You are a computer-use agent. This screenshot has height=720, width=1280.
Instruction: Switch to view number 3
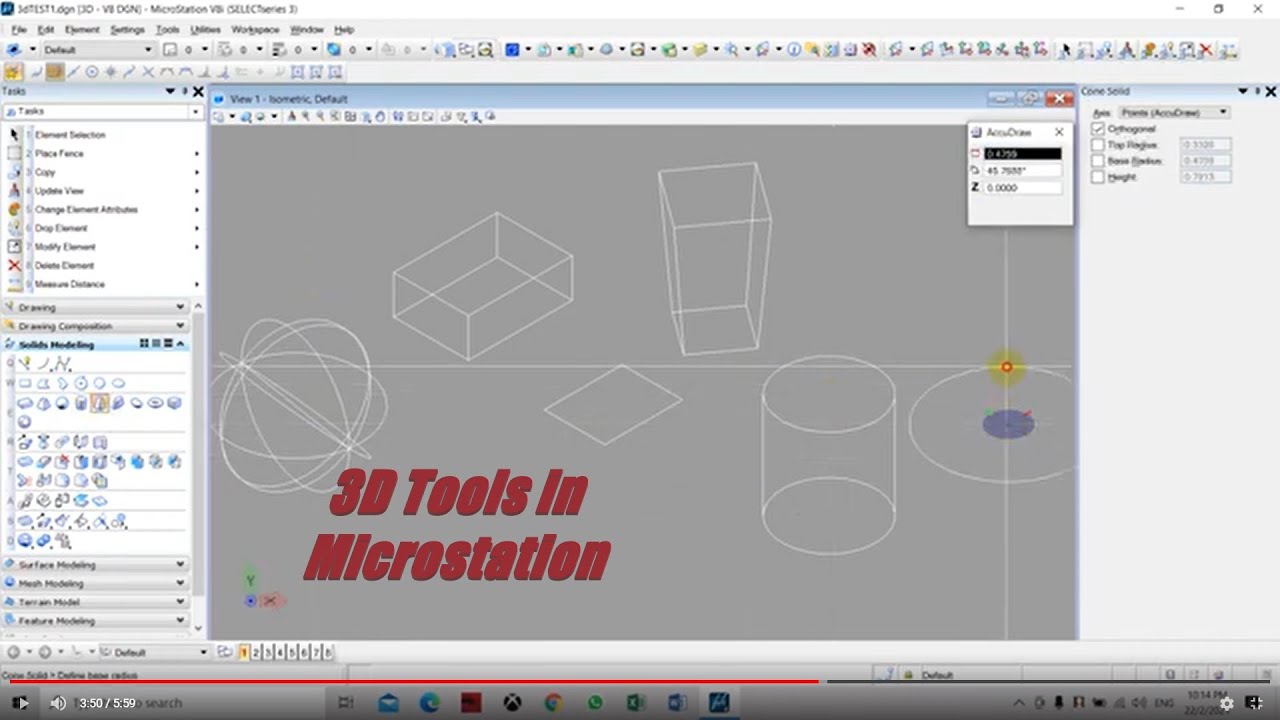coord(267,652)
